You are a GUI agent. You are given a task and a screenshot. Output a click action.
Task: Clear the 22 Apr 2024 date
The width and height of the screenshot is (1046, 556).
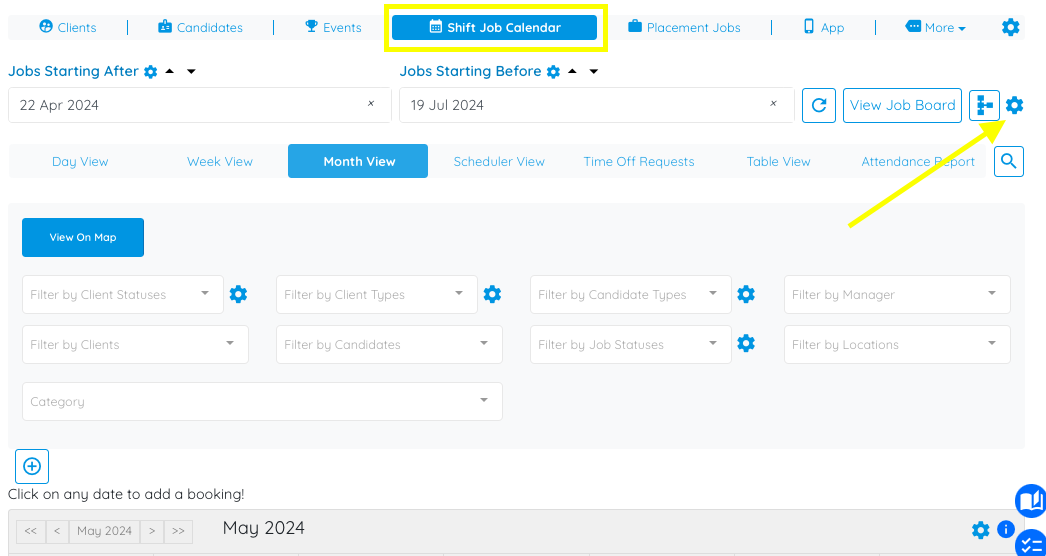[371, 104]
